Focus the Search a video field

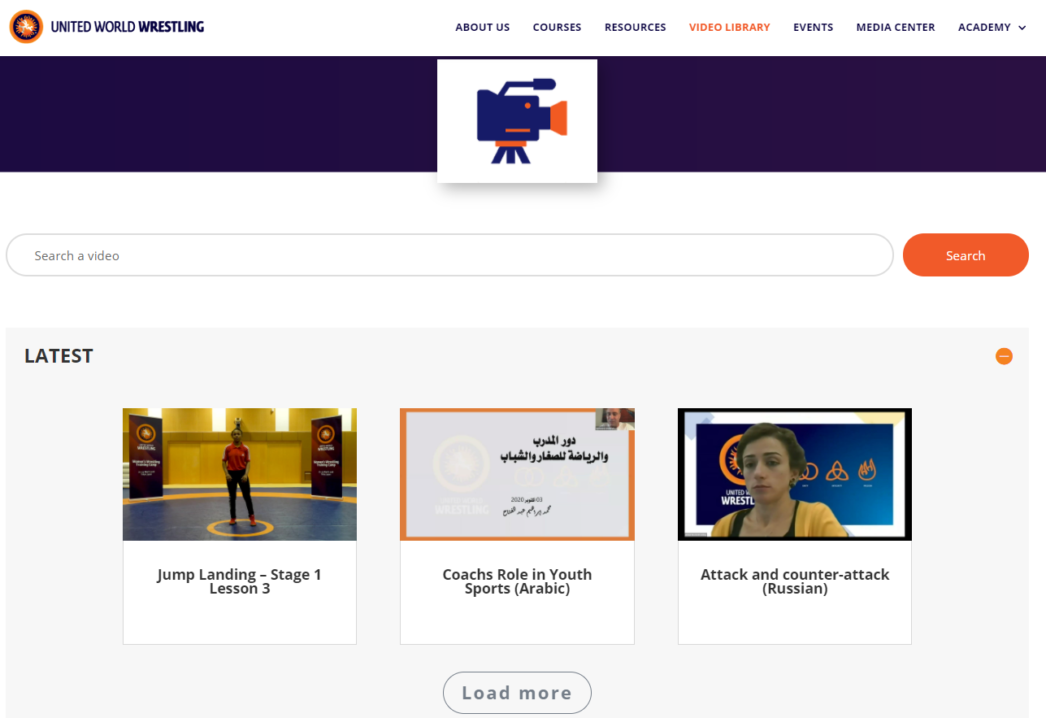450,255
